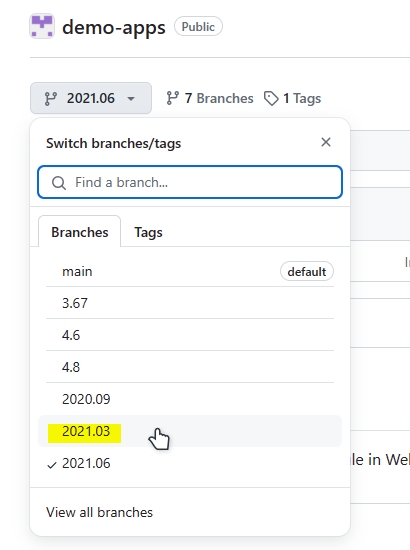
Task: Open the View all branches link
Action: [x=99, y=512]
